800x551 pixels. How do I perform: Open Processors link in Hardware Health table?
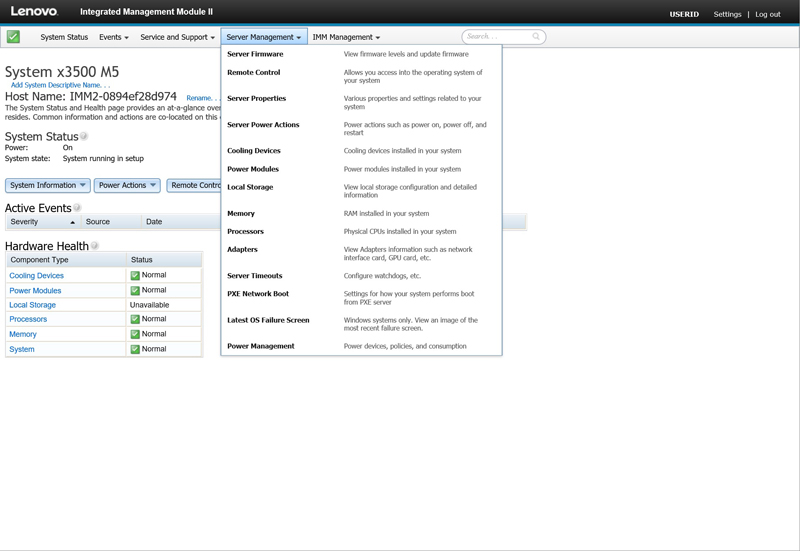[x=28, y=319]
